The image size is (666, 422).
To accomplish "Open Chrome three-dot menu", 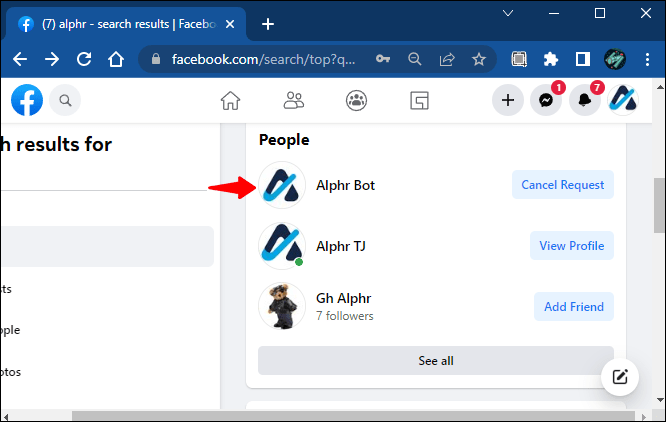I will [x=647, y=59].
